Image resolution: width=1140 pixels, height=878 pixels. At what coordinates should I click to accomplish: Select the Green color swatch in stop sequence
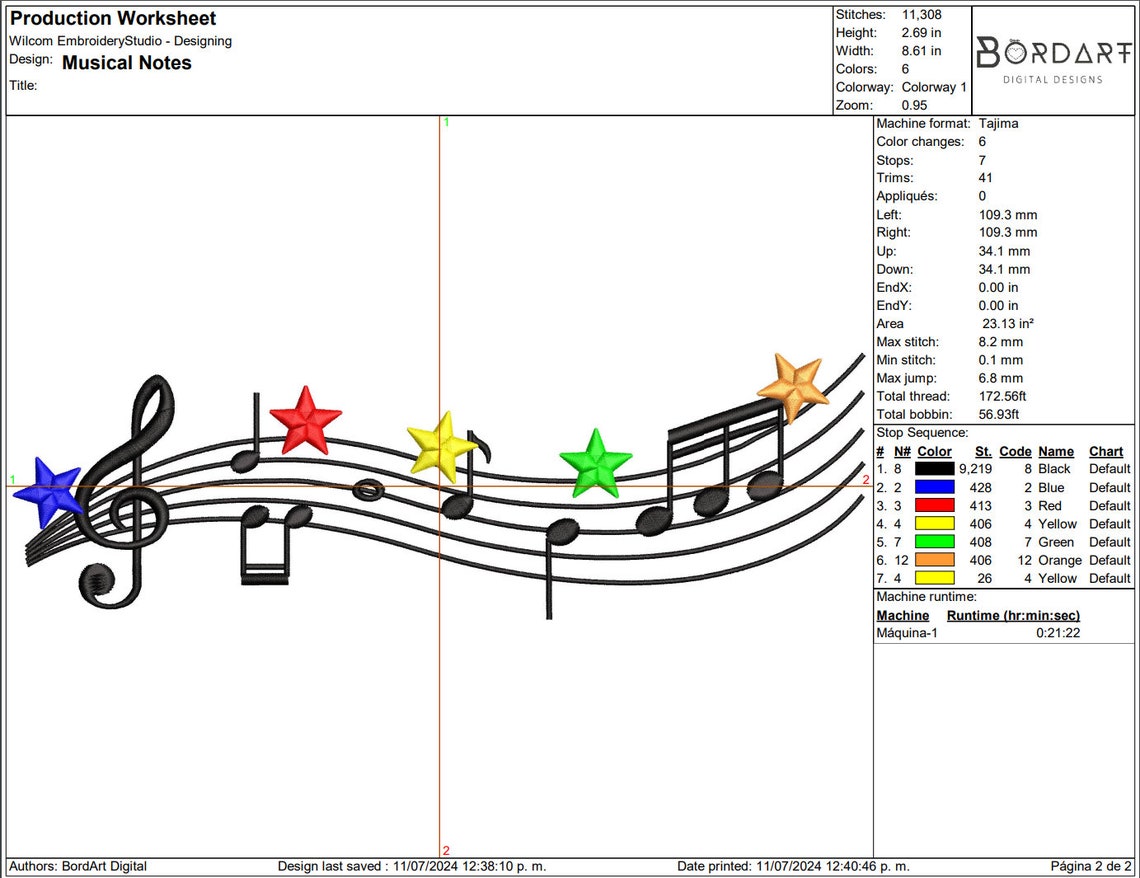934,541
